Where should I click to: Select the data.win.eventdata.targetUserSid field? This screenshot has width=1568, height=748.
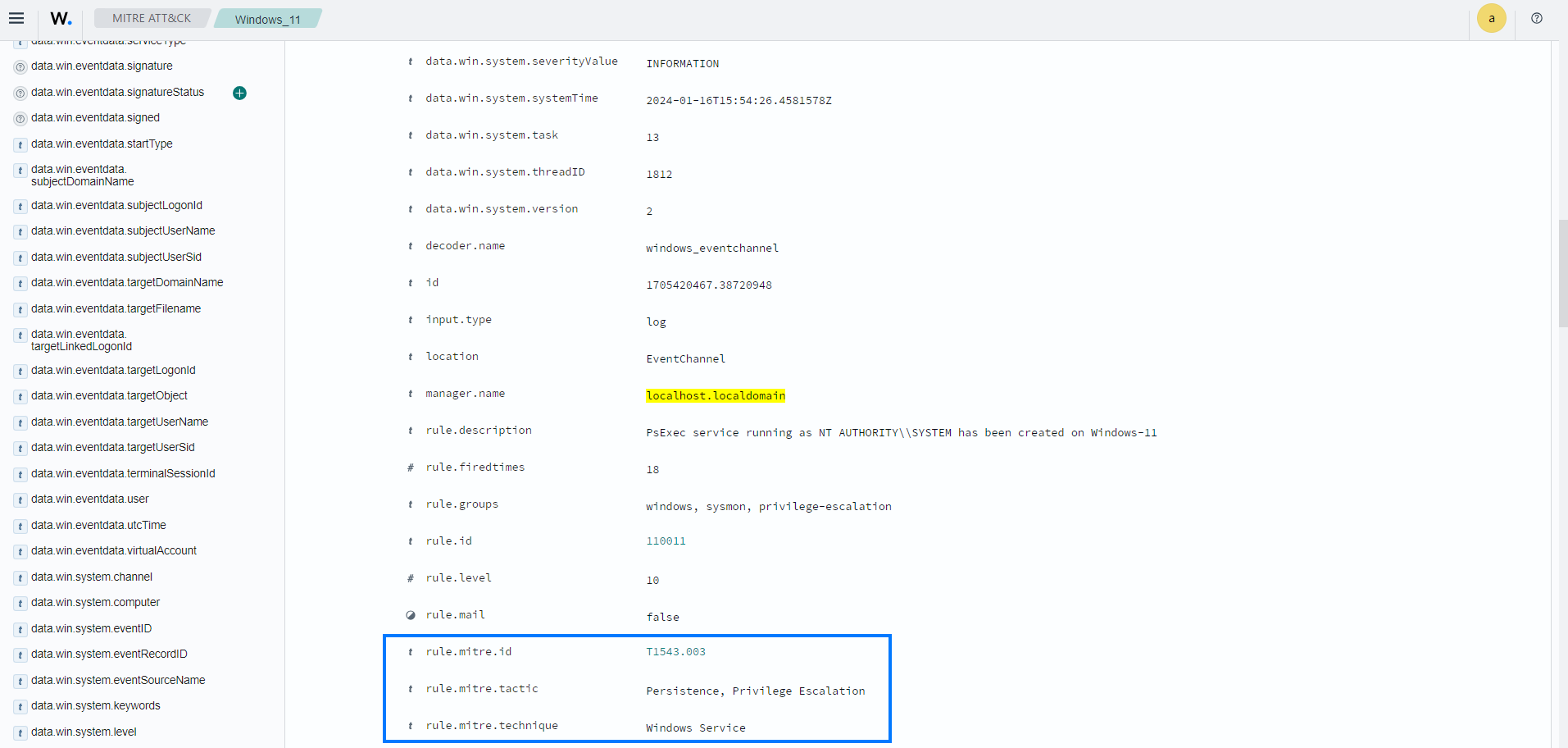click(113, 447)
